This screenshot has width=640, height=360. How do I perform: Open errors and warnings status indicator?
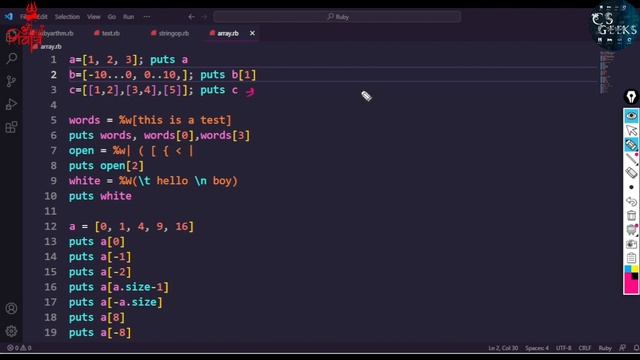point(19,348)
